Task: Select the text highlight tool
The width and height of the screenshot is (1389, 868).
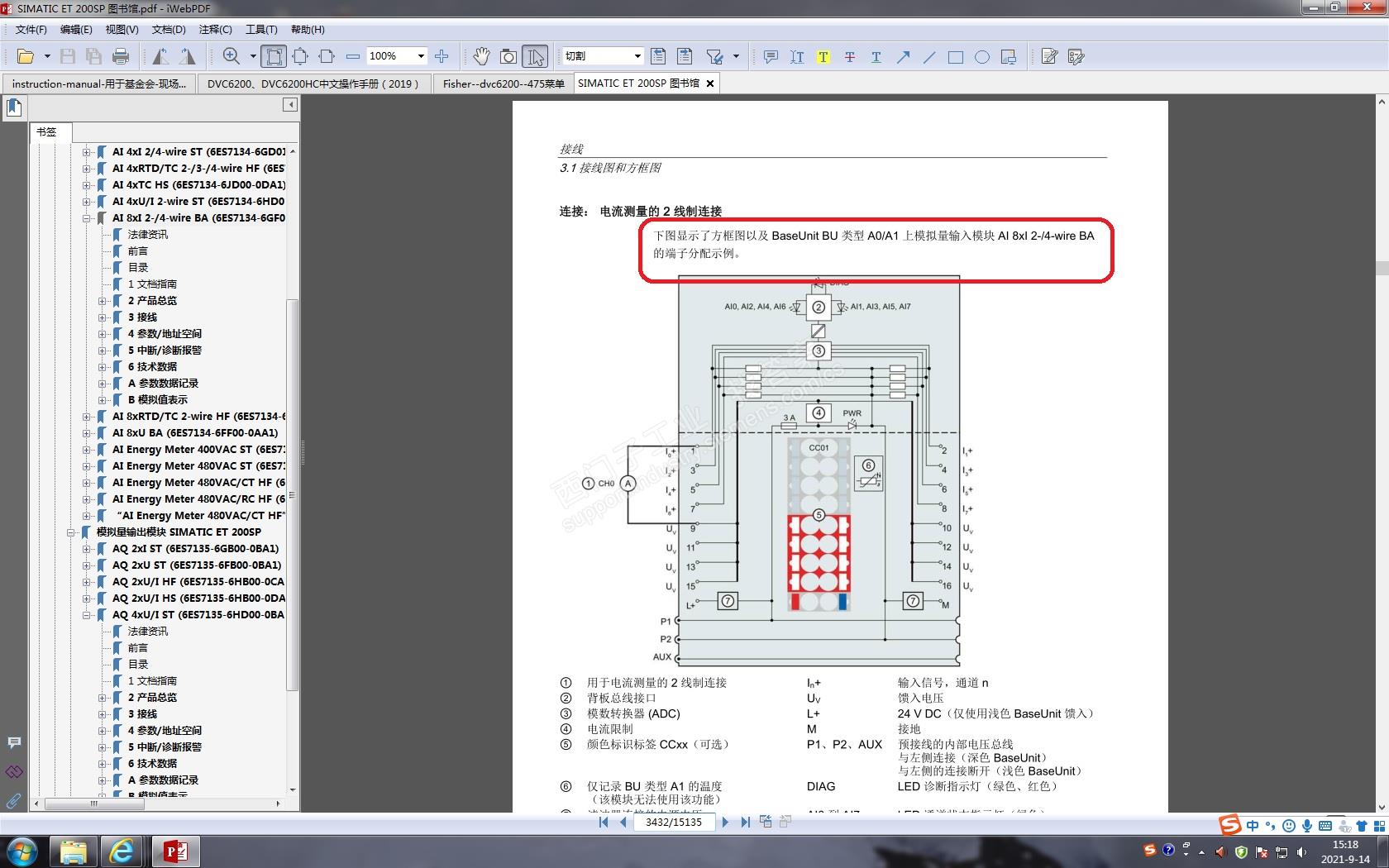Action: (x=823, y=56)
